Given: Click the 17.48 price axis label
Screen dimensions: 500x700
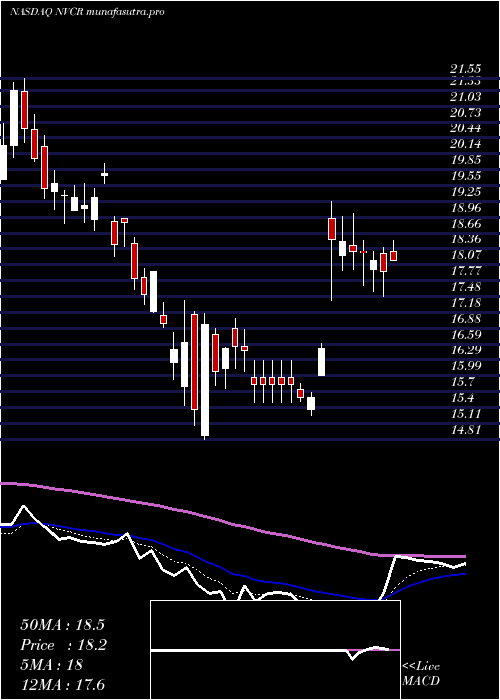Looking at the screenshot, I should 466,287.
